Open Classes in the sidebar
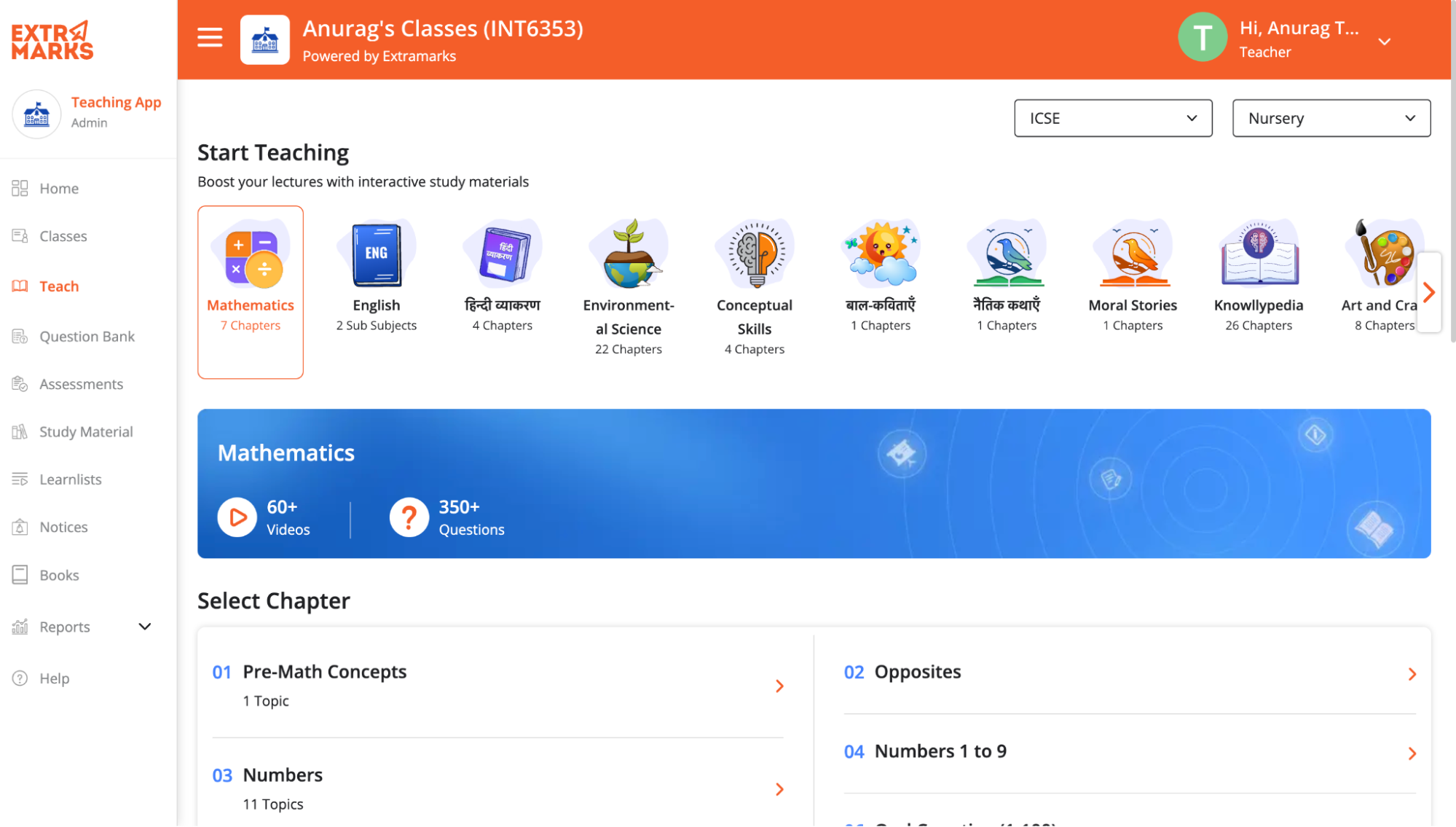Viewport: 1456px width, 827px height. tap(63, 236)
